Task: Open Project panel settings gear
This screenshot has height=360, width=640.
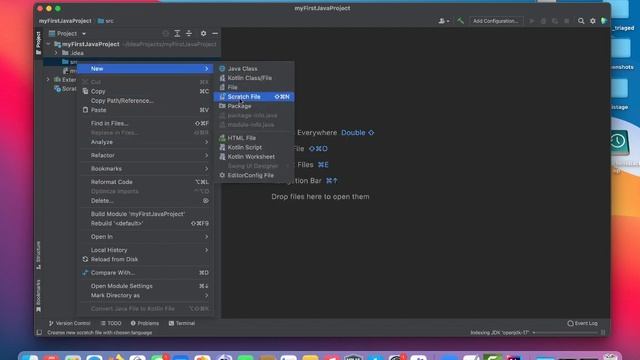Action: tap(203, 33)
